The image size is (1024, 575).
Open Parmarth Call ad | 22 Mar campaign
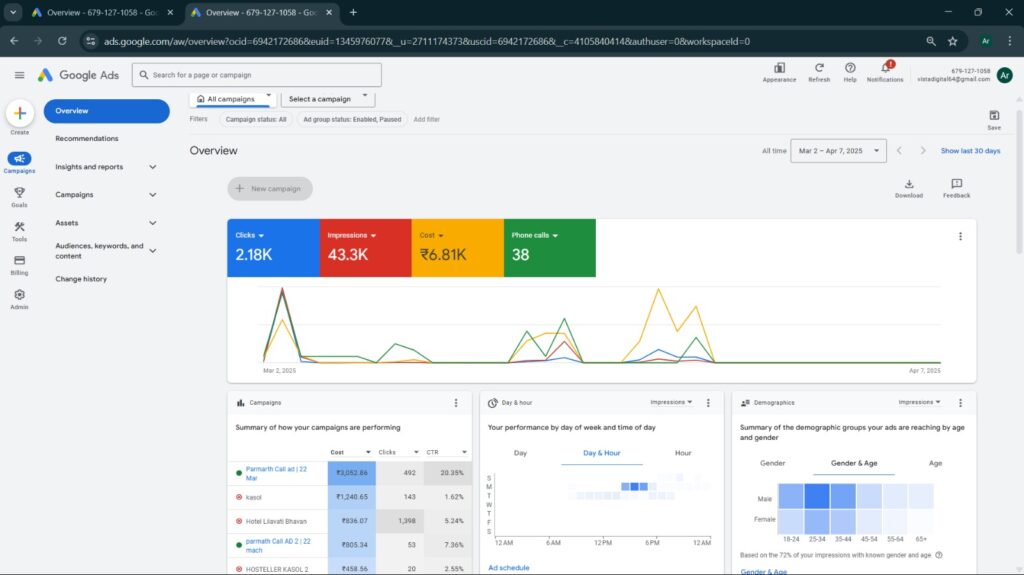[x=276, y=474]
